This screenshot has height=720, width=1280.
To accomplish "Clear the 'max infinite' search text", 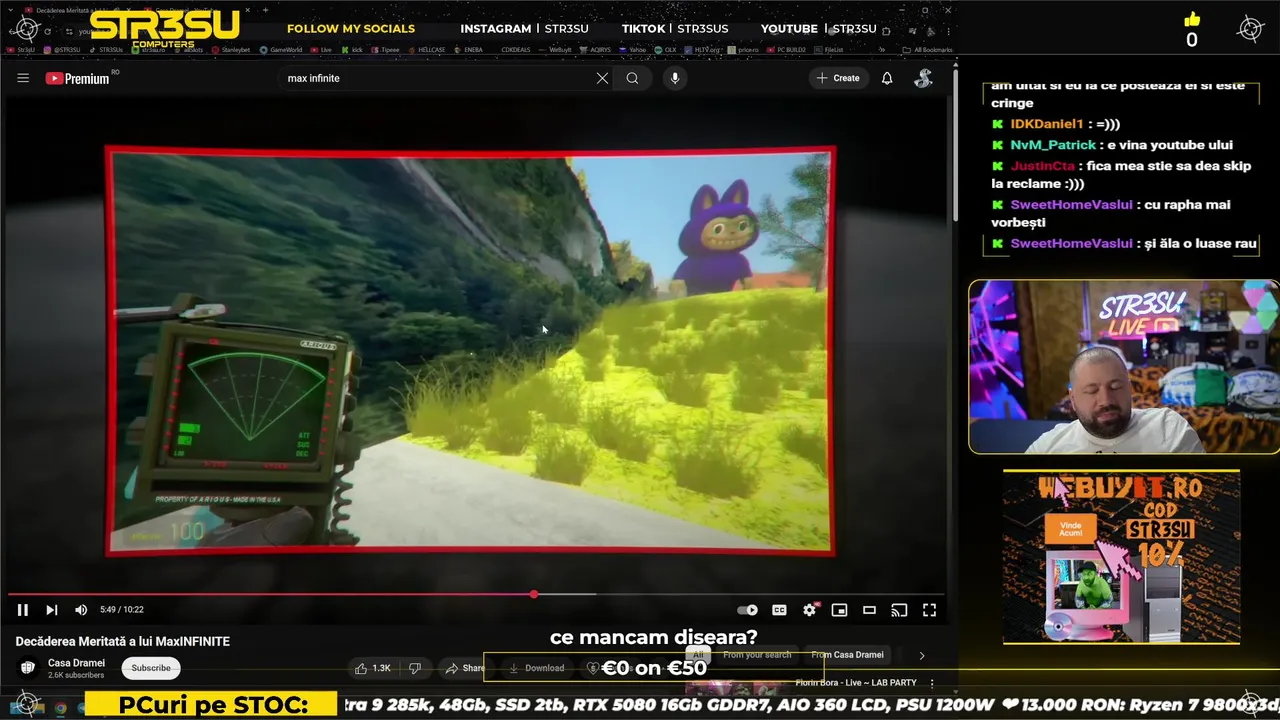I will pyautogui.click(x=602, y=78).
